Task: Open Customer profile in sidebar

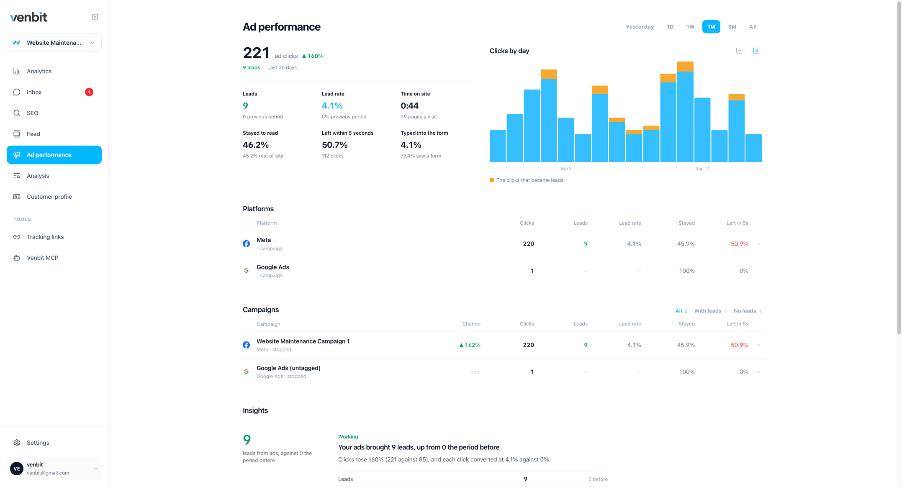Action: [54, 197]
